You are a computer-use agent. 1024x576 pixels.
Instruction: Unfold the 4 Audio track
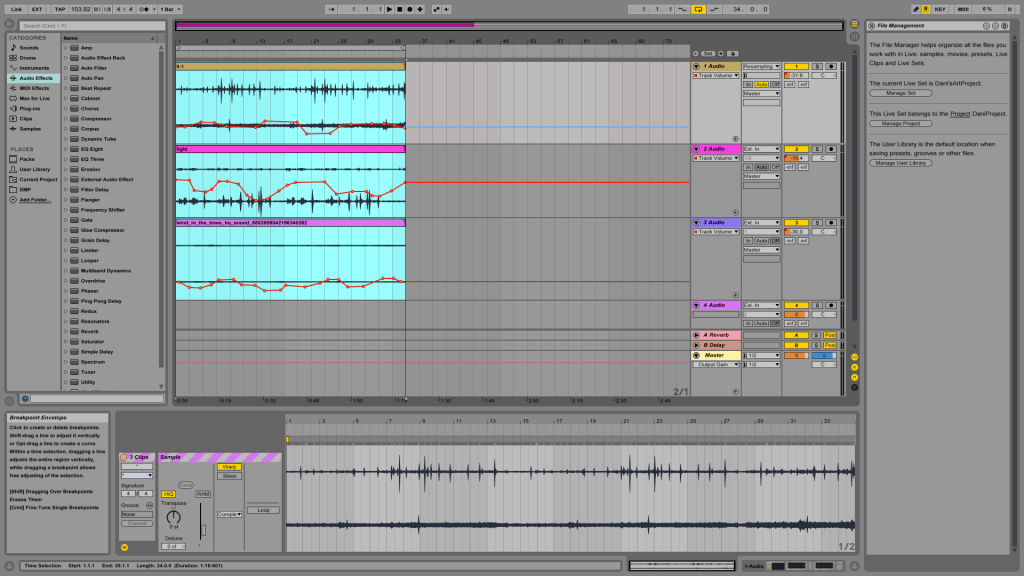(696, 305)
